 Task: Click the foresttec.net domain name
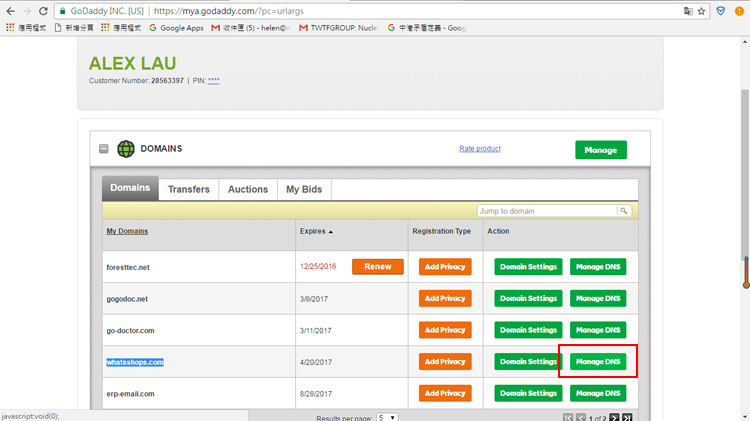[128, 267]
